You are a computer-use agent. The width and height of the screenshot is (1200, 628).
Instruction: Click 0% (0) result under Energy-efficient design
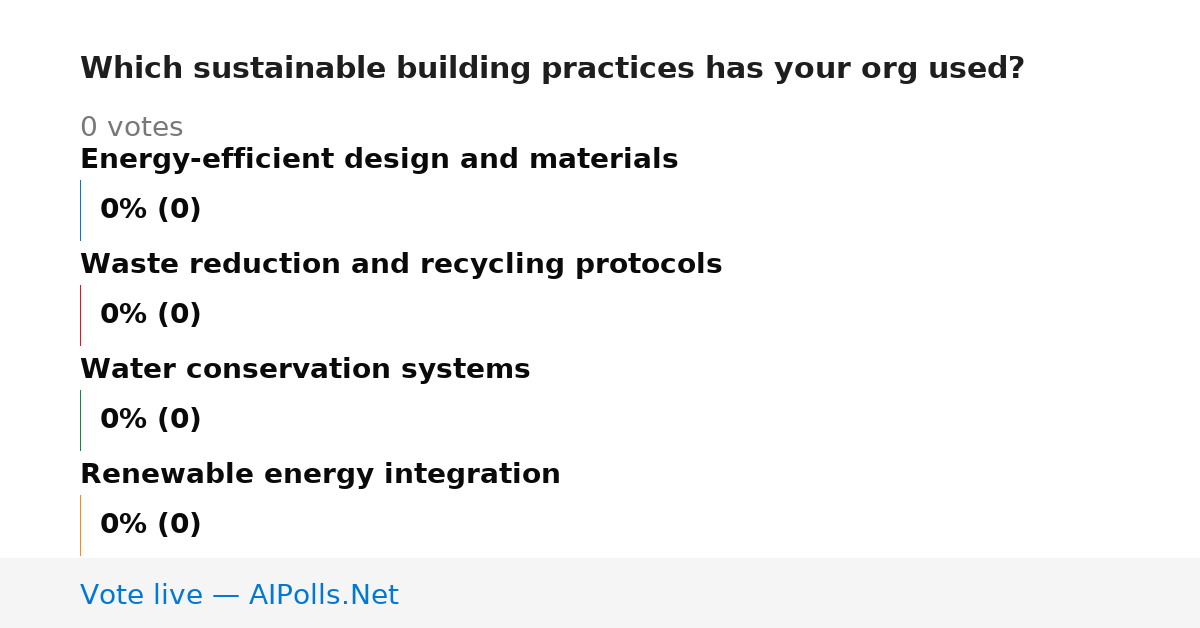[150, 209]
